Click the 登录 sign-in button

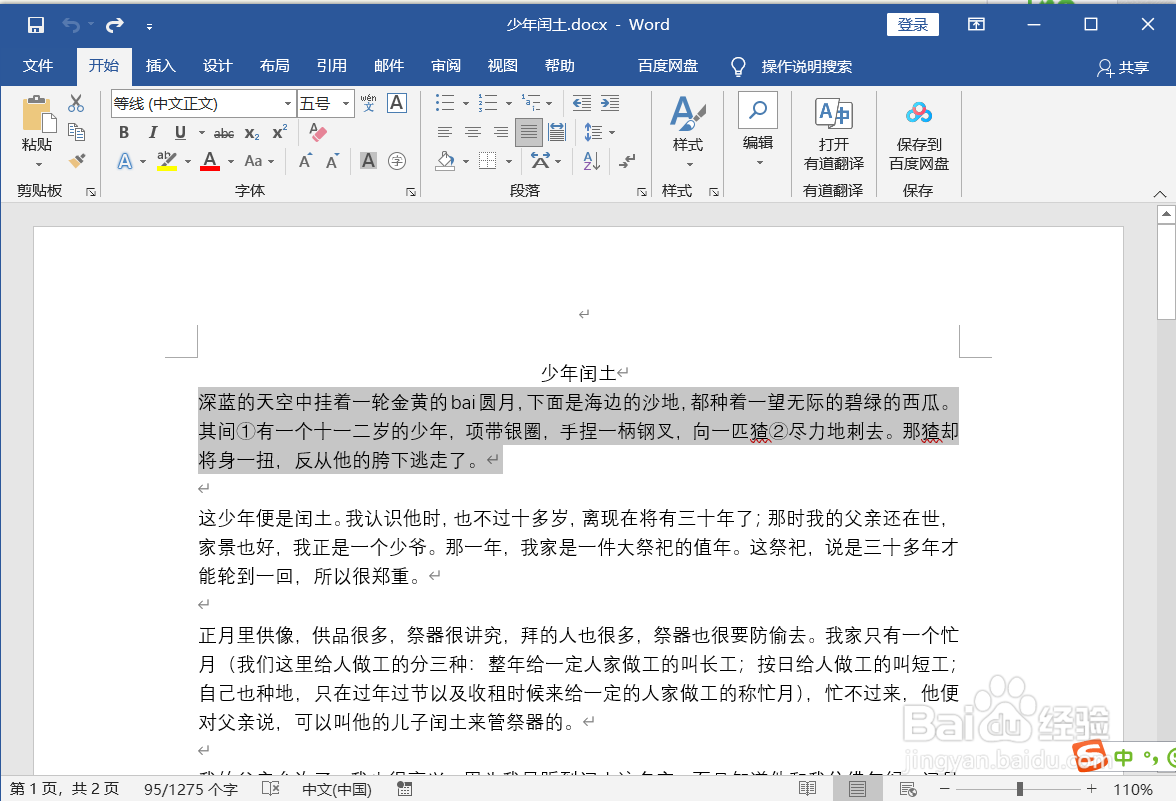click(x=912, y=24)
